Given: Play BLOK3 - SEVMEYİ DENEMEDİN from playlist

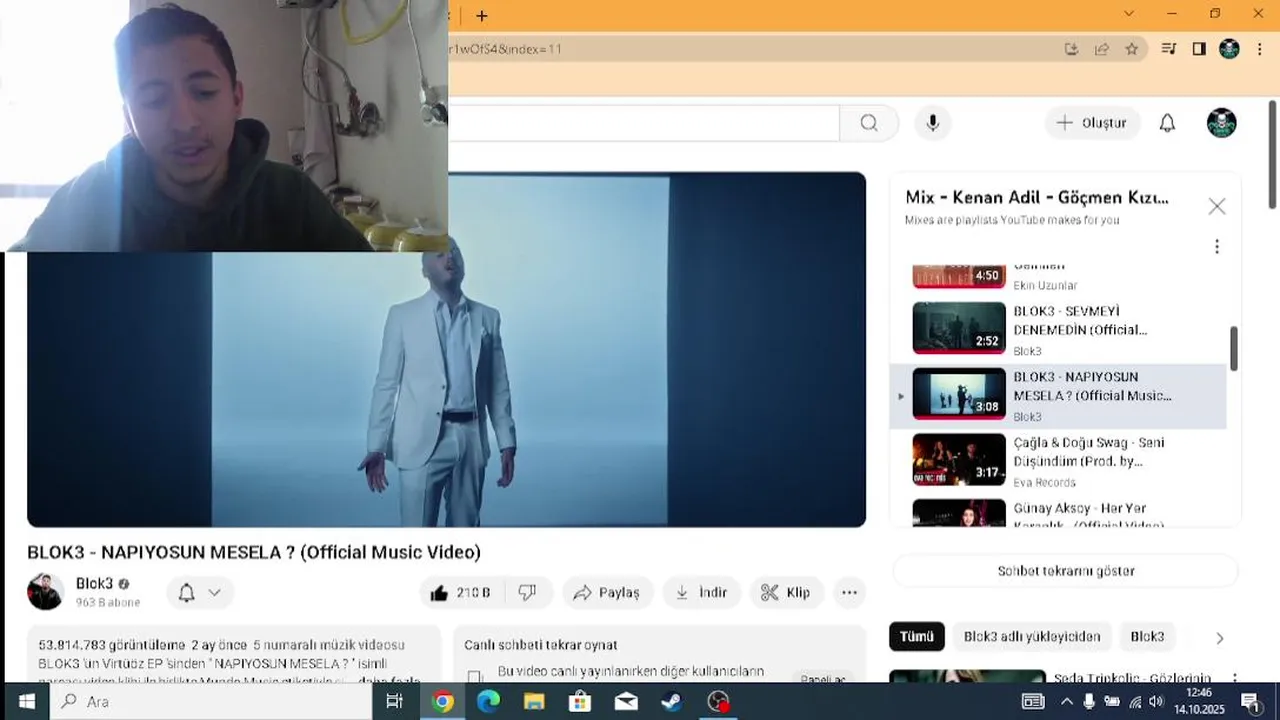Looking at the screenshot, I should pos(1058,330).
